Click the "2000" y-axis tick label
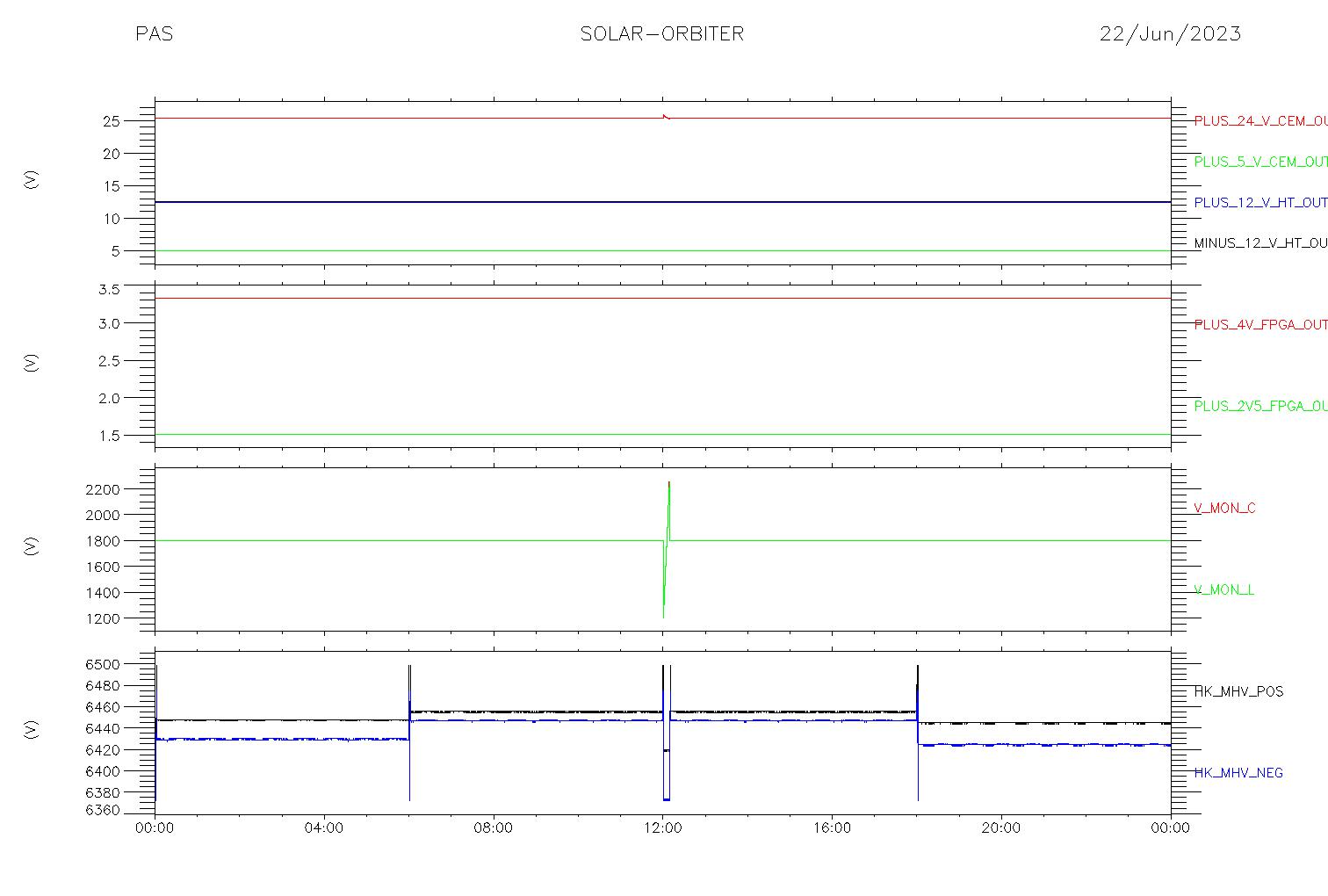The image size is (1328, 896). (103, 515)
